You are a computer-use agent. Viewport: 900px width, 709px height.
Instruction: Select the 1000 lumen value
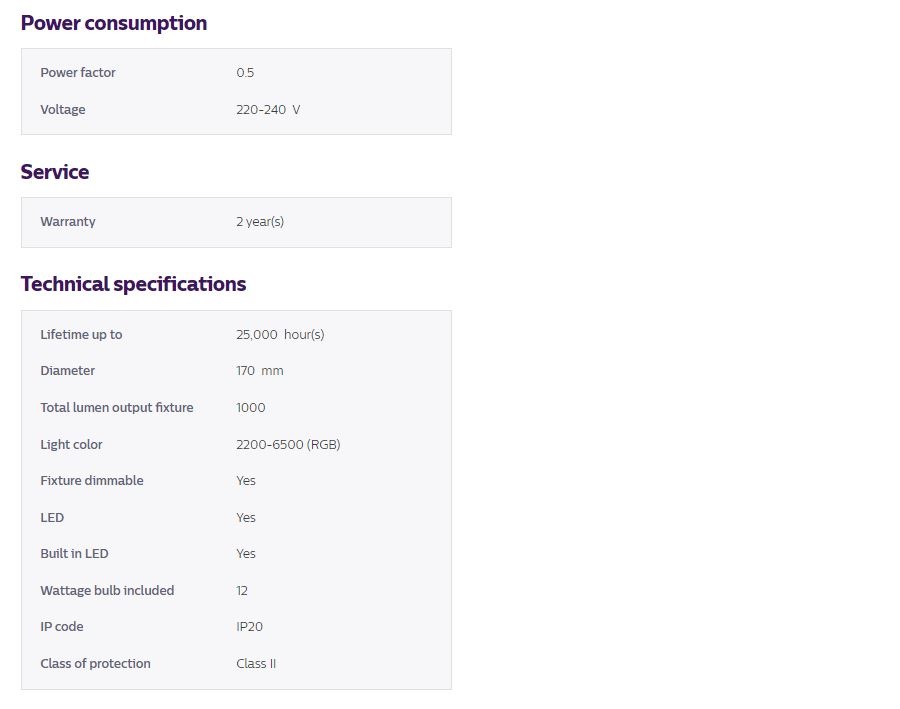251,408
